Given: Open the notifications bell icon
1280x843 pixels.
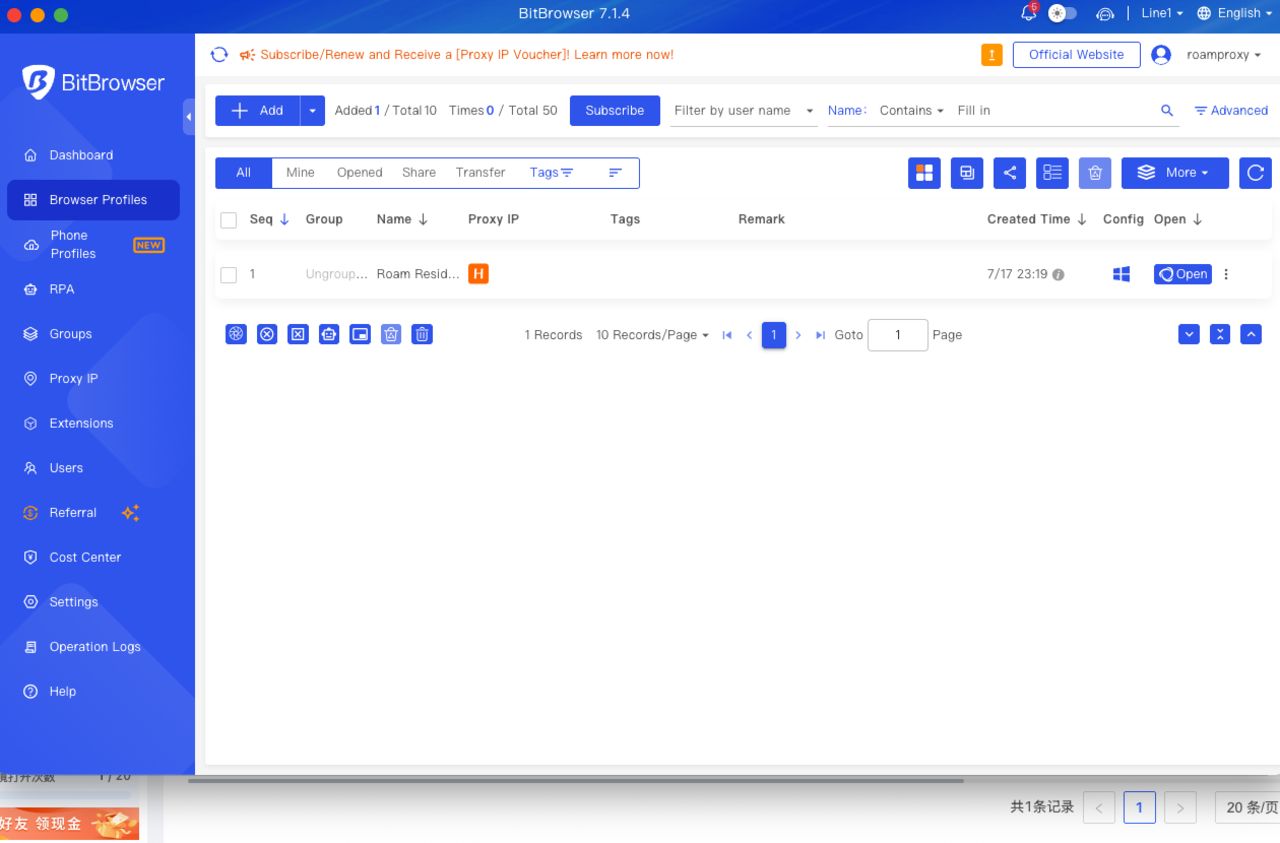Looking at the screenshot, I should (x=1028, y=13).
